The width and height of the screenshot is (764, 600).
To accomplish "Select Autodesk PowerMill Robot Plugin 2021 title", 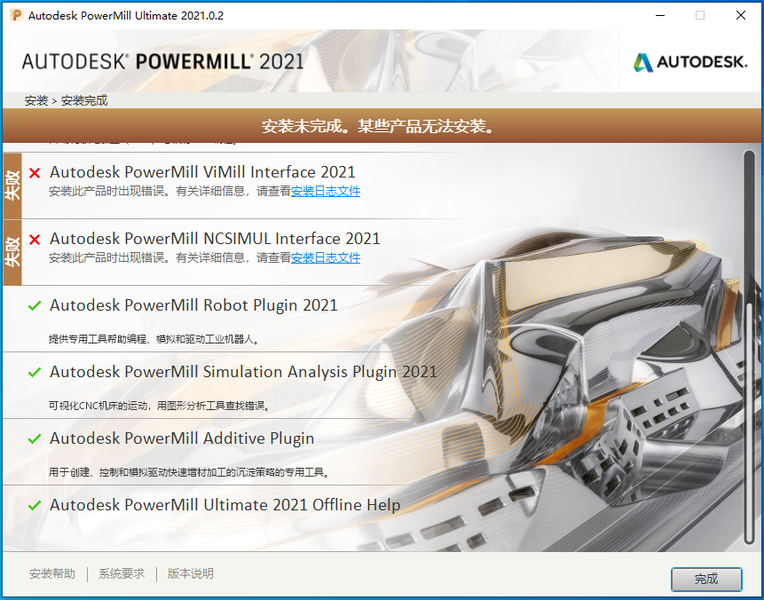I will point(193,305).
